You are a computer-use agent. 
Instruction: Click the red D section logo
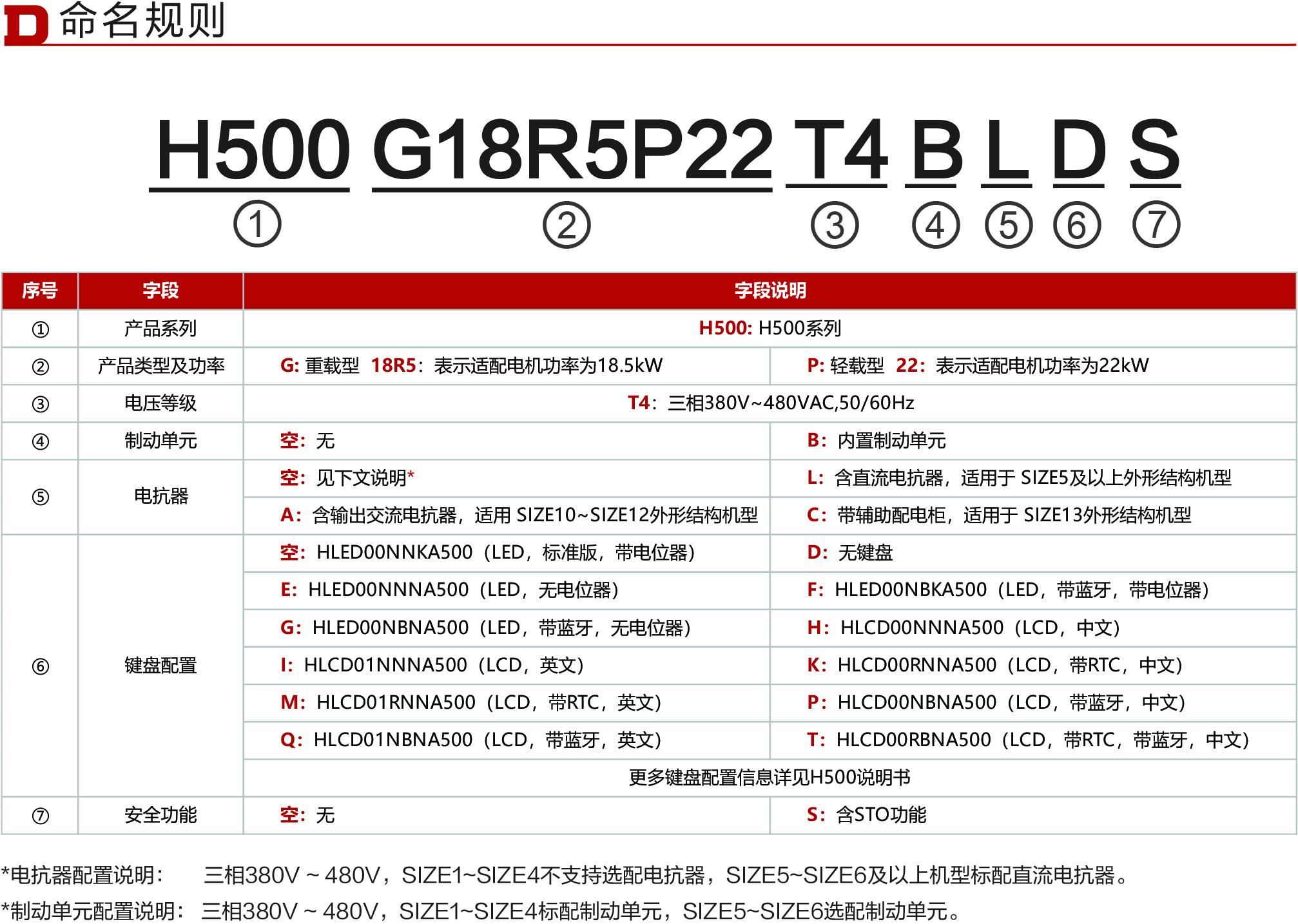click(26, 24)
